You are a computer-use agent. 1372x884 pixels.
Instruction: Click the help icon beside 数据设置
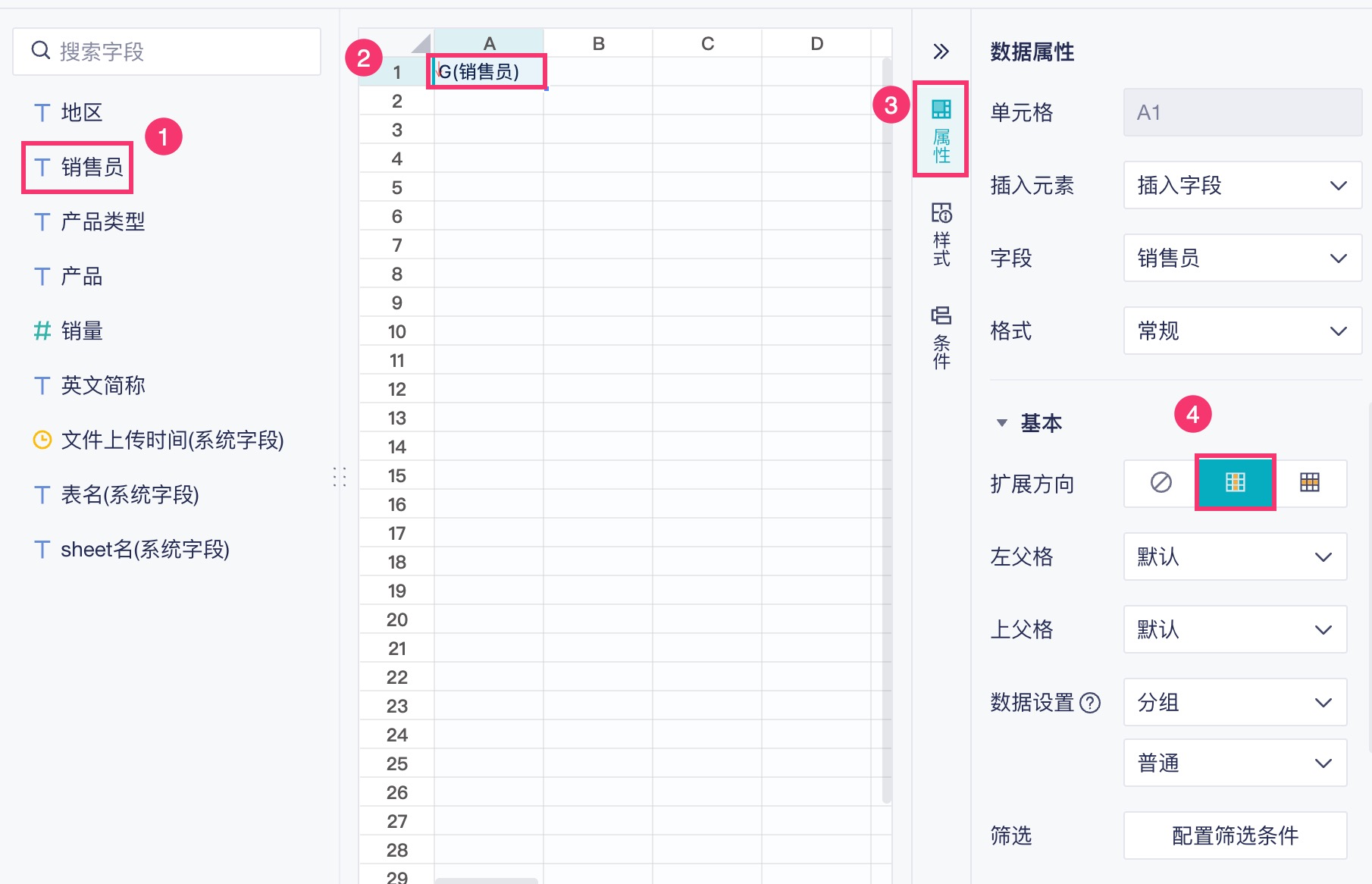(1090, 703)
